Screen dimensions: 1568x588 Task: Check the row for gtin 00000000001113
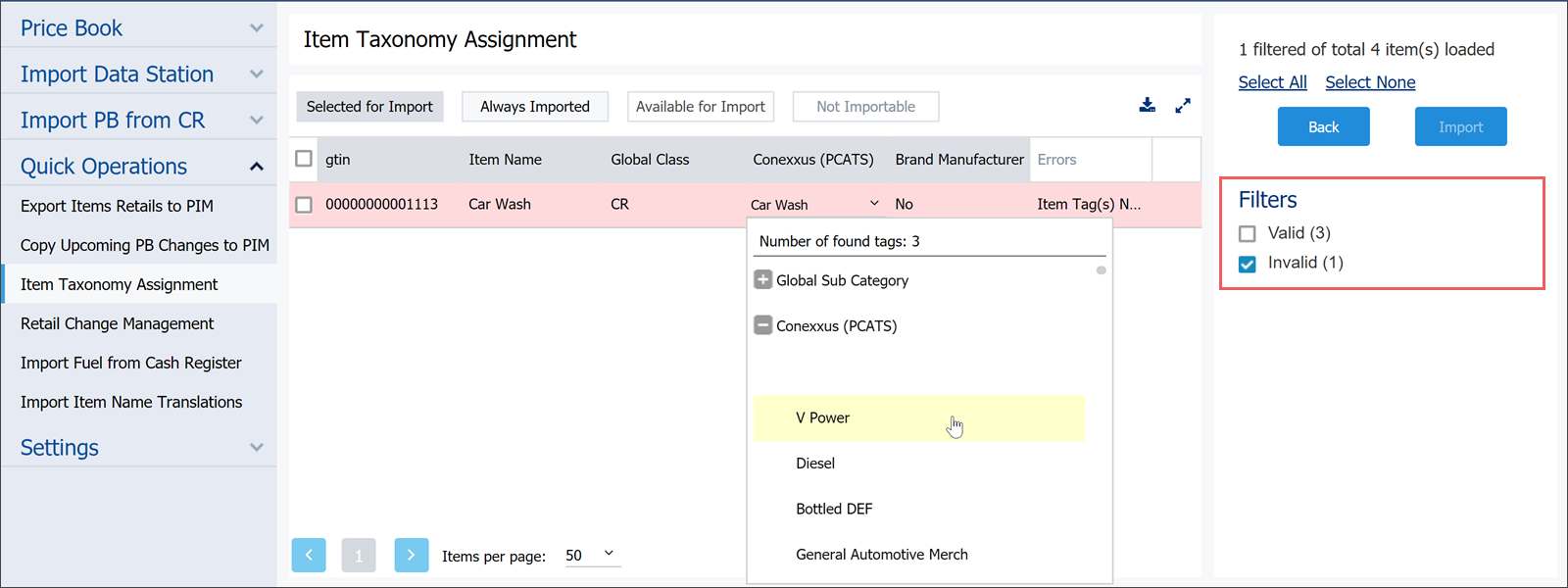tap(304, 205)
